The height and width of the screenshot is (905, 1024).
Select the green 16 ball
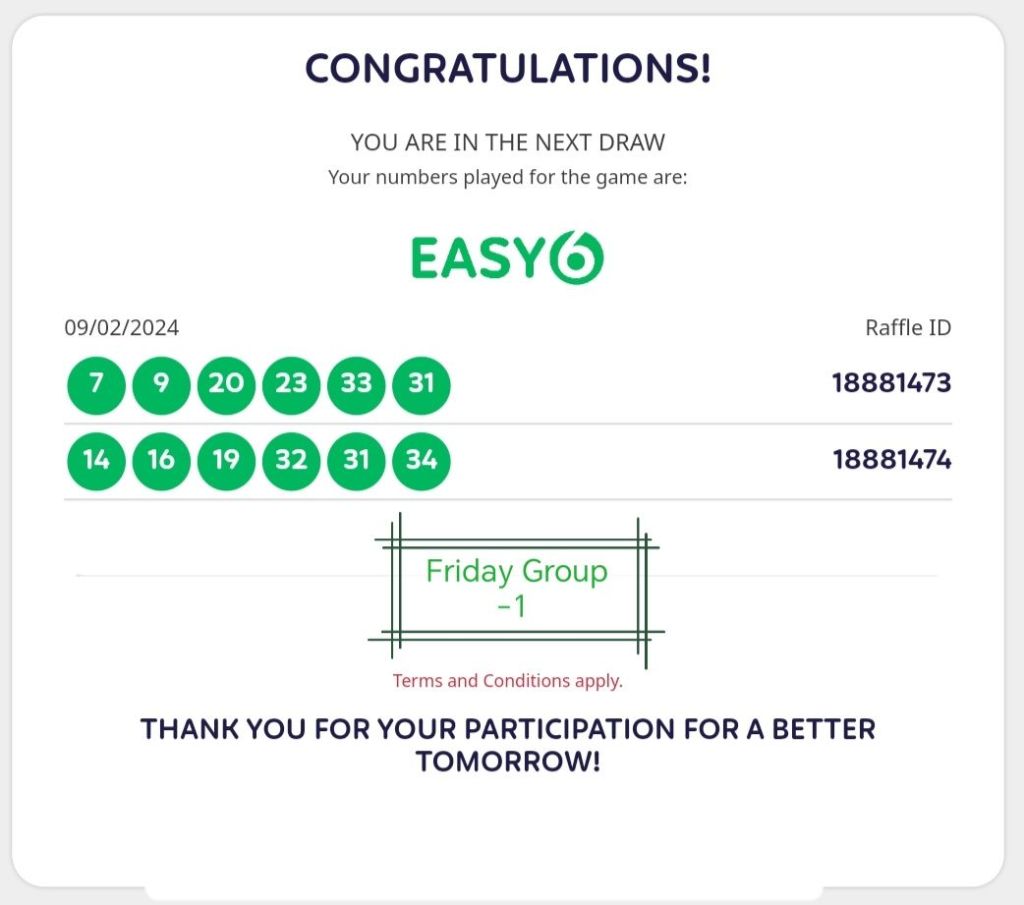161,460
